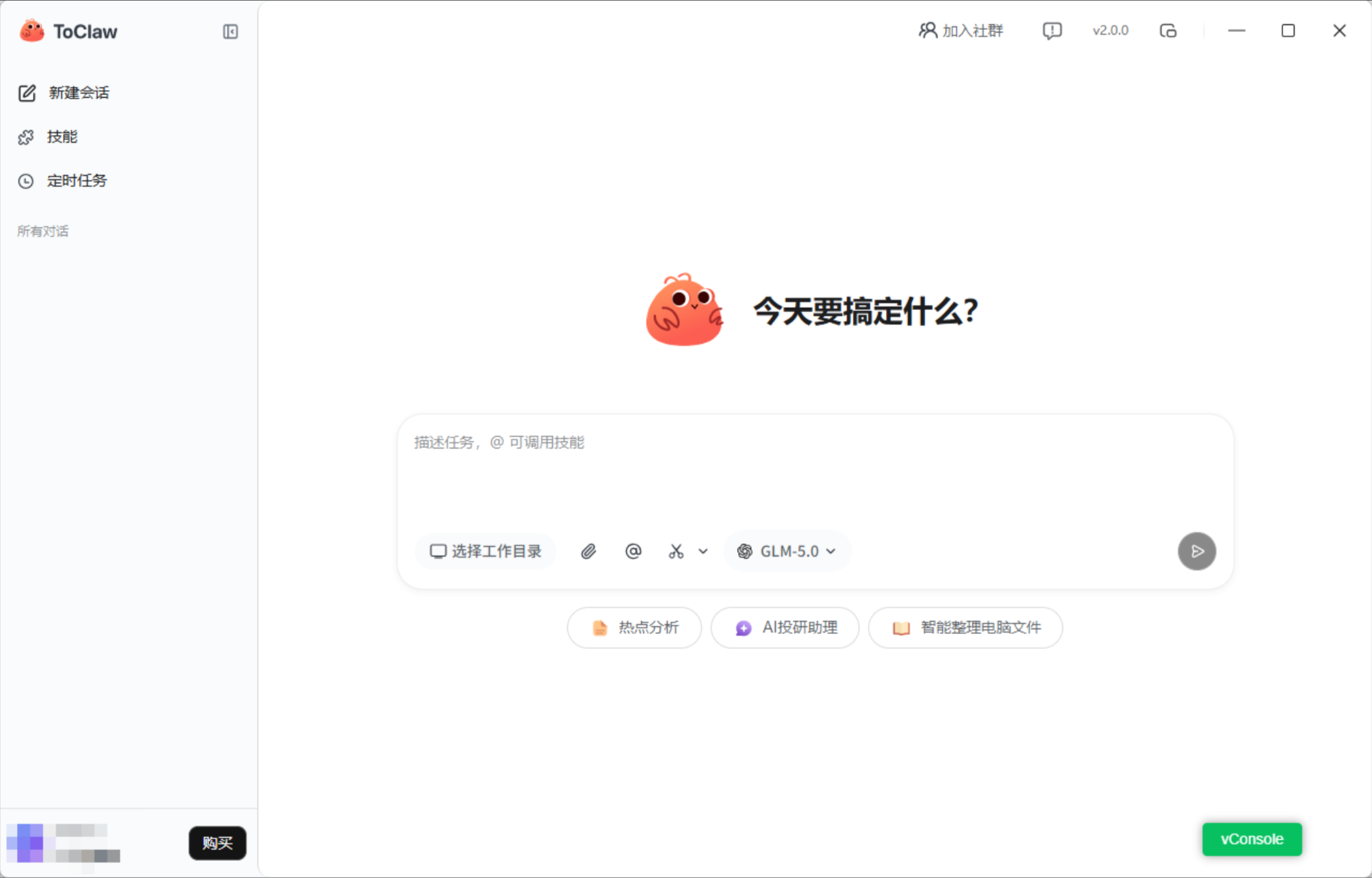The height and width of the screenshot is (878, 1372).
Task: Select the 智能整理电脑文件 suggestion chip
Action: (965, 627)
